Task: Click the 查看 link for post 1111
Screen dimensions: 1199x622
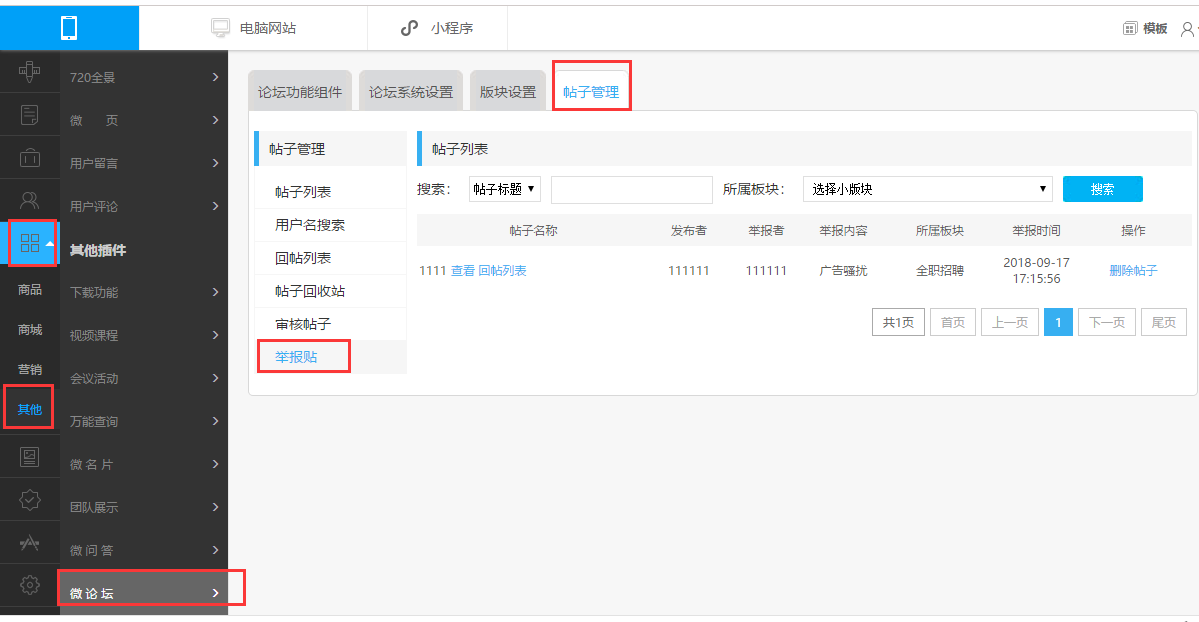Action: pos(463,271)
